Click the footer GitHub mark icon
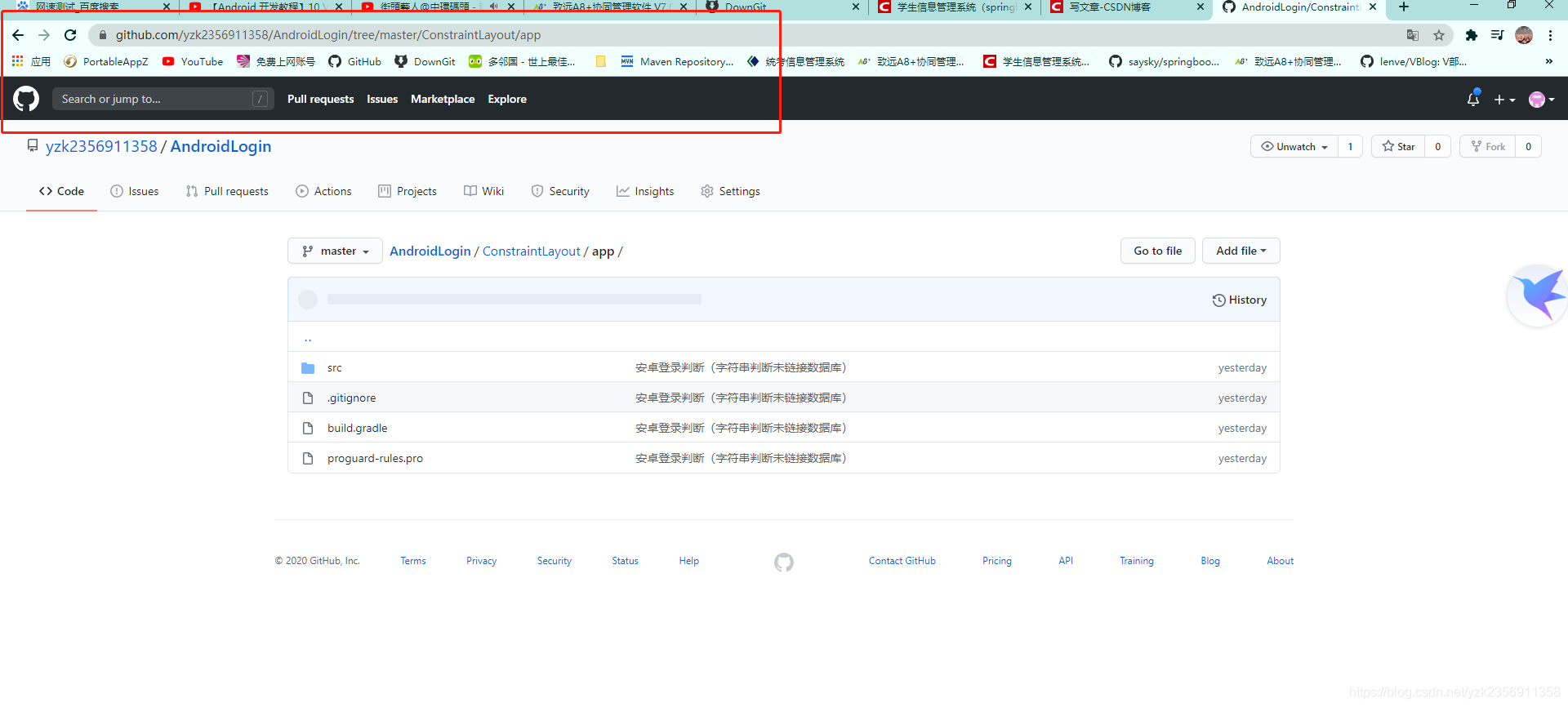 pos(784,562)
